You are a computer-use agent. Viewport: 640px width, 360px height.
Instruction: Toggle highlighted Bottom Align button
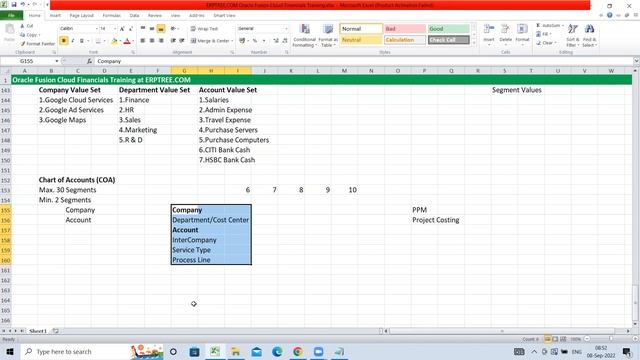click(x=161, y=29)
